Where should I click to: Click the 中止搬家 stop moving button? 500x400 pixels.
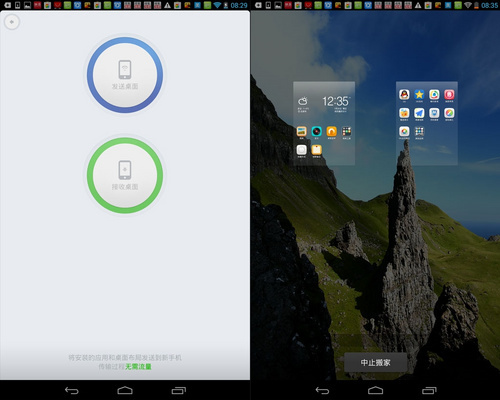tap(375, 362)
